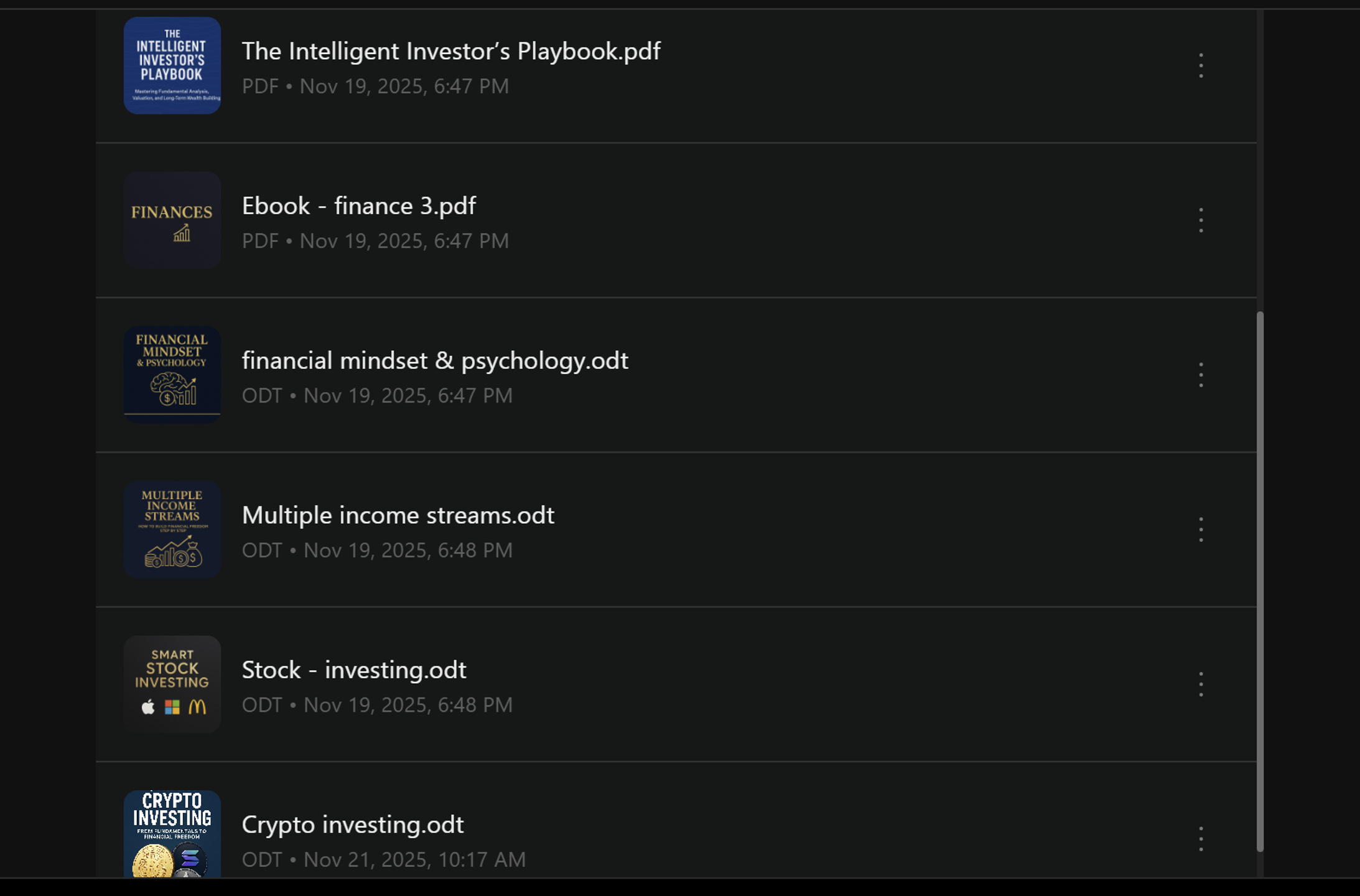The height and width of the screenshot is (896, 1360).
Task: Click the Smart Stock Investing cover thumbnail
Action: [x=172, y=684]
